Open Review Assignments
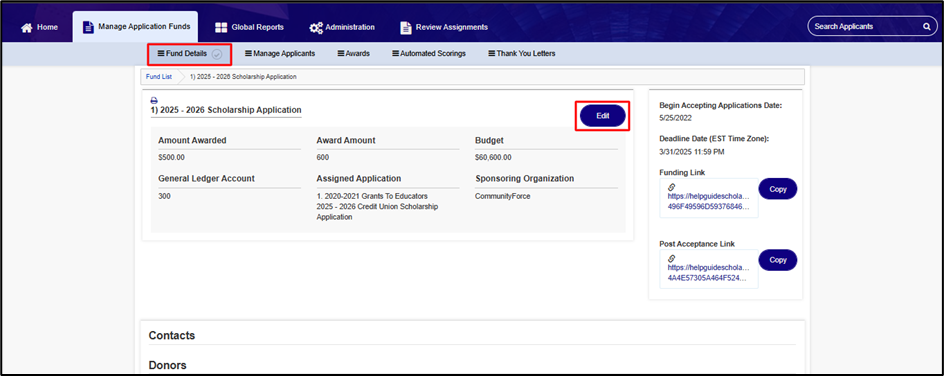 click(444, 28)
